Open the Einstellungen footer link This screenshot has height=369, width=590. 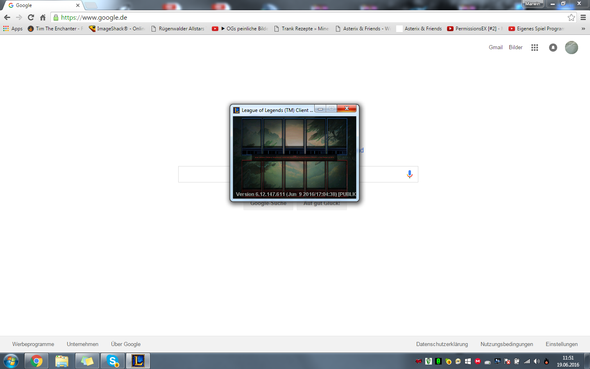(x=561, y=344)
